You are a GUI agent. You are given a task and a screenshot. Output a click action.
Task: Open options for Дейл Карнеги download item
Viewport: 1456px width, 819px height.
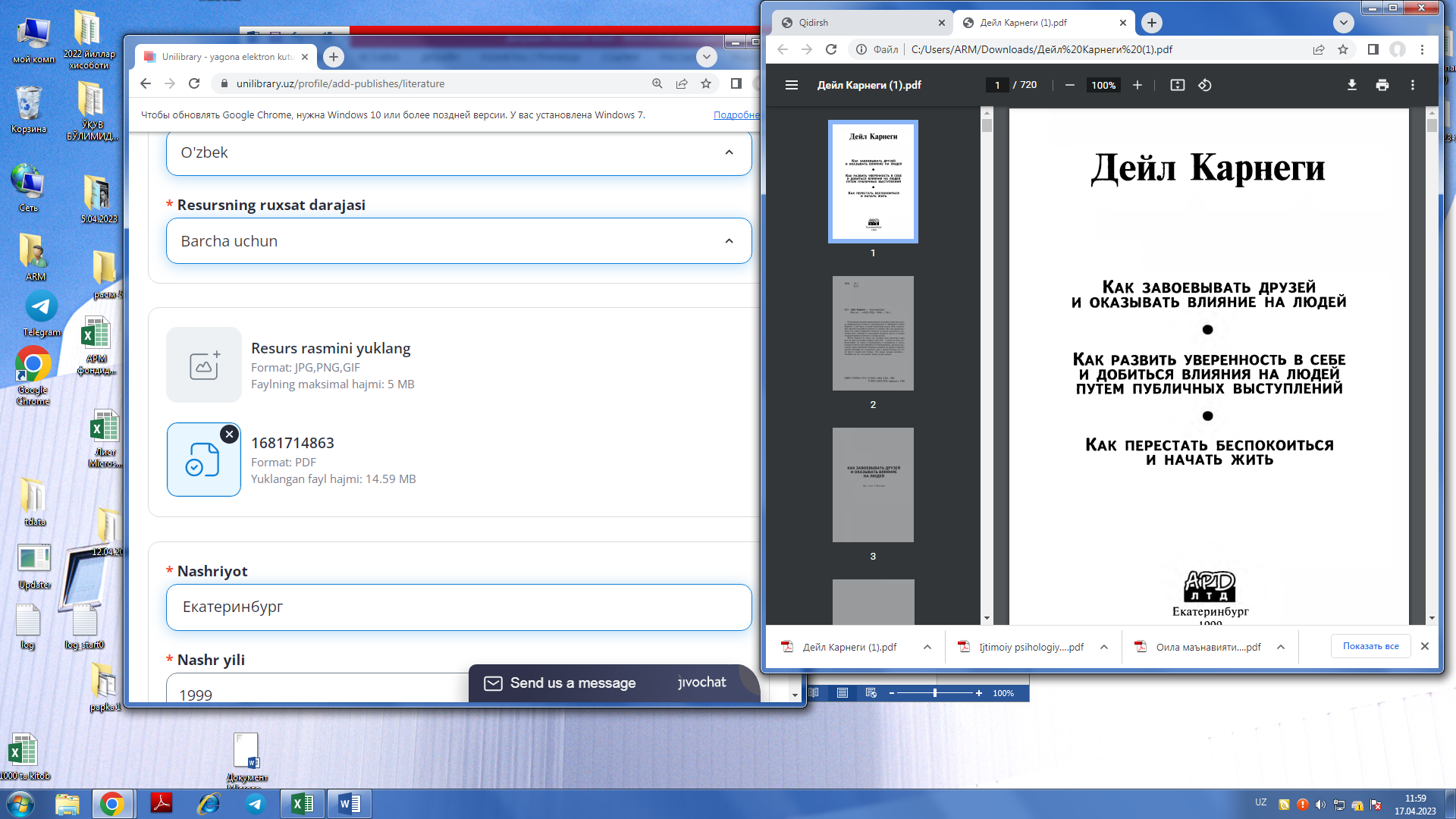[x=927, y=647]
